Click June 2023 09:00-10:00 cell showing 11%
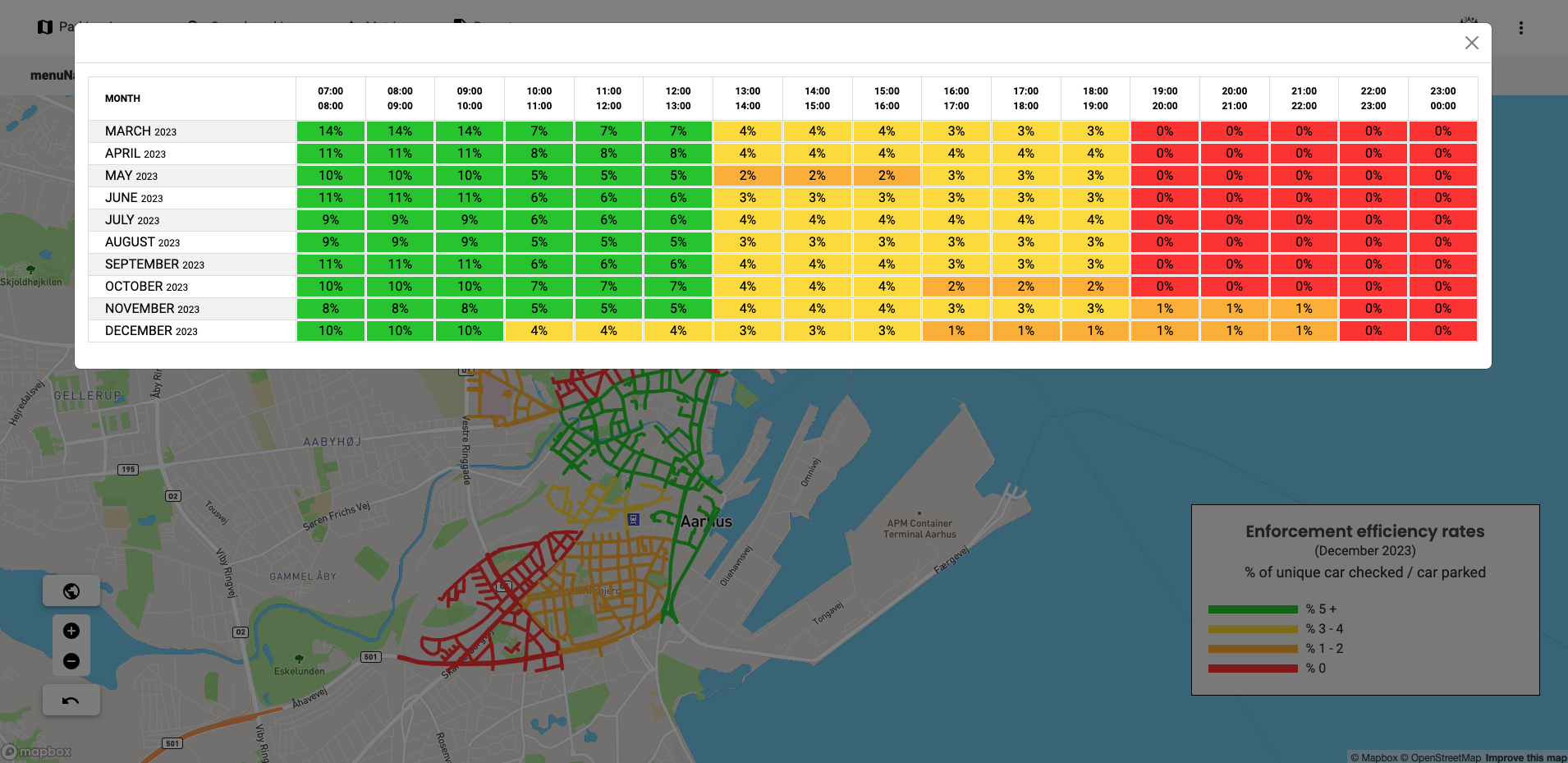1568x763 pixels. point(470,198)
